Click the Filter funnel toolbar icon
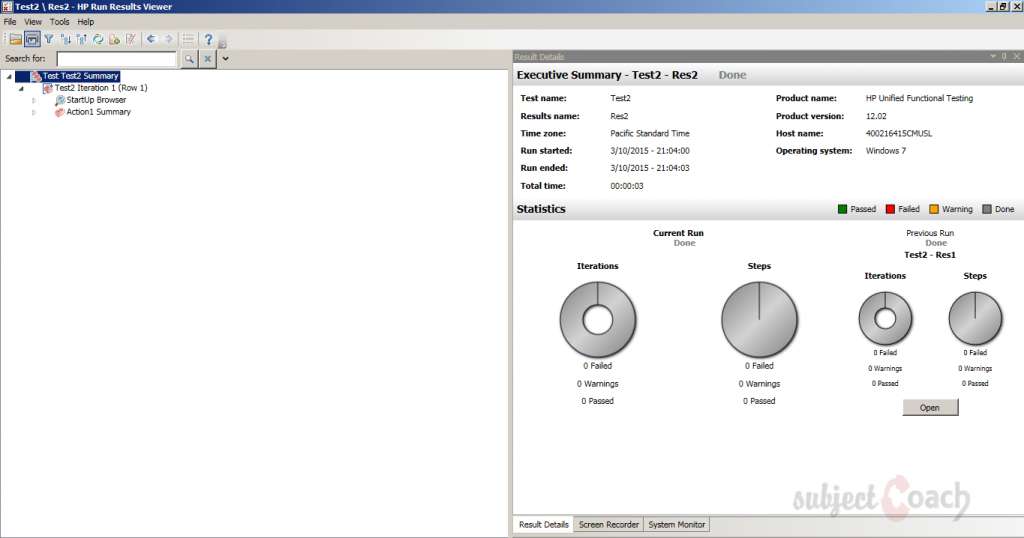 coord(49,39)
